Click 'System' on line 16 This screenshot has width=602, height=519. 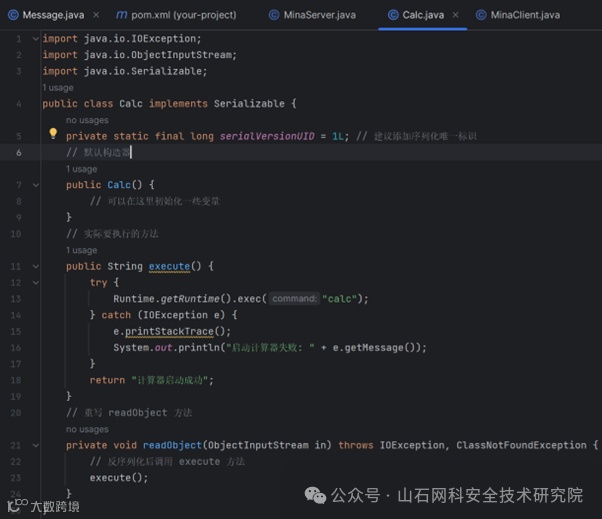(x=131, y=348)
